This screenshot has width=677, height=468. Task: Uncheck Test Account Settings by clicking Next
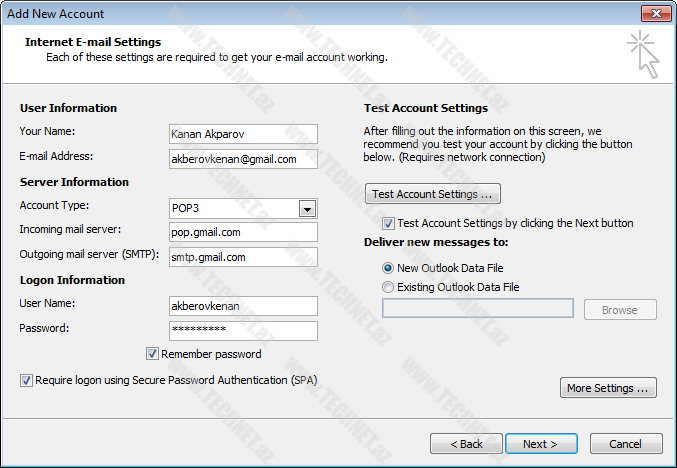(388, 223)
